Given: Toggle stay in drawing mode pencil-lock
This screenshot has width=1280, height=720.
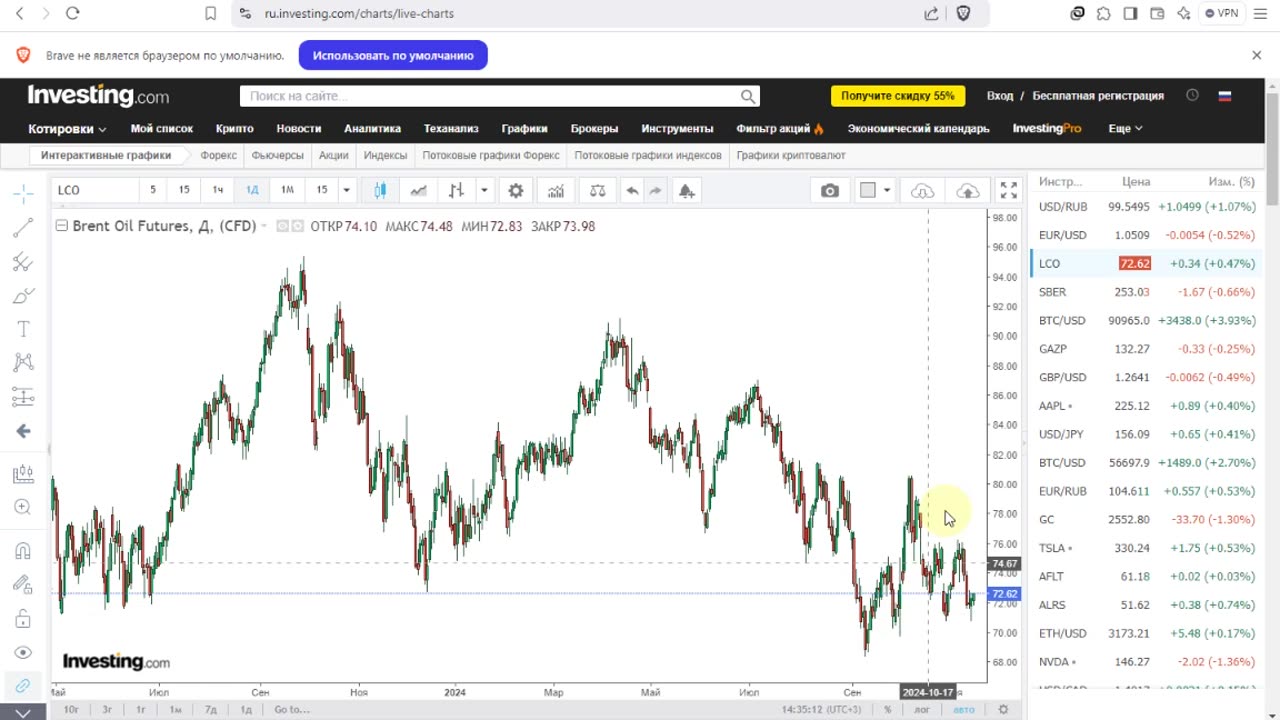Looking at the screenshot, I should (23, 584).
